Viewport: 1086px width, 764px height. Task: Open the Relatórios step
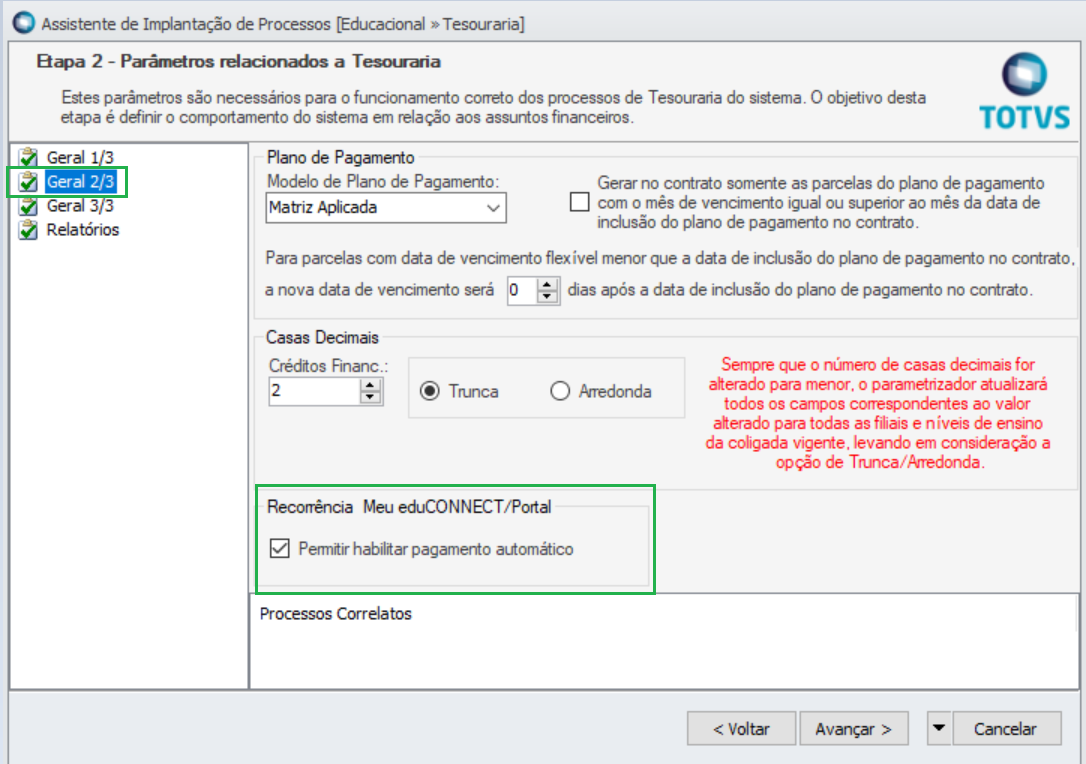click(82, 229)
